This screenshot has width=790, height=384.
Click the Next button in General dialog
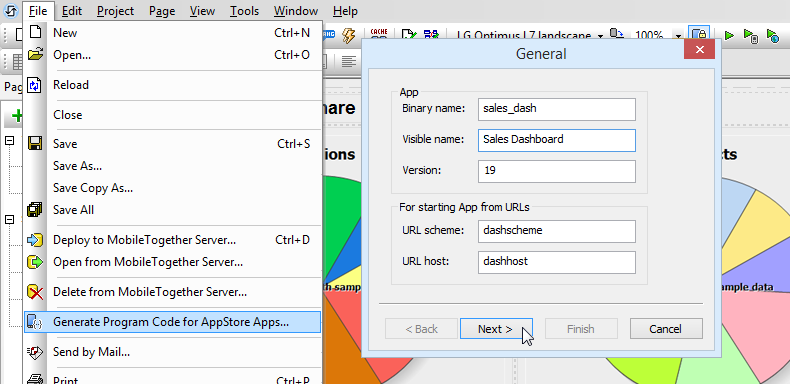[496, 329]
